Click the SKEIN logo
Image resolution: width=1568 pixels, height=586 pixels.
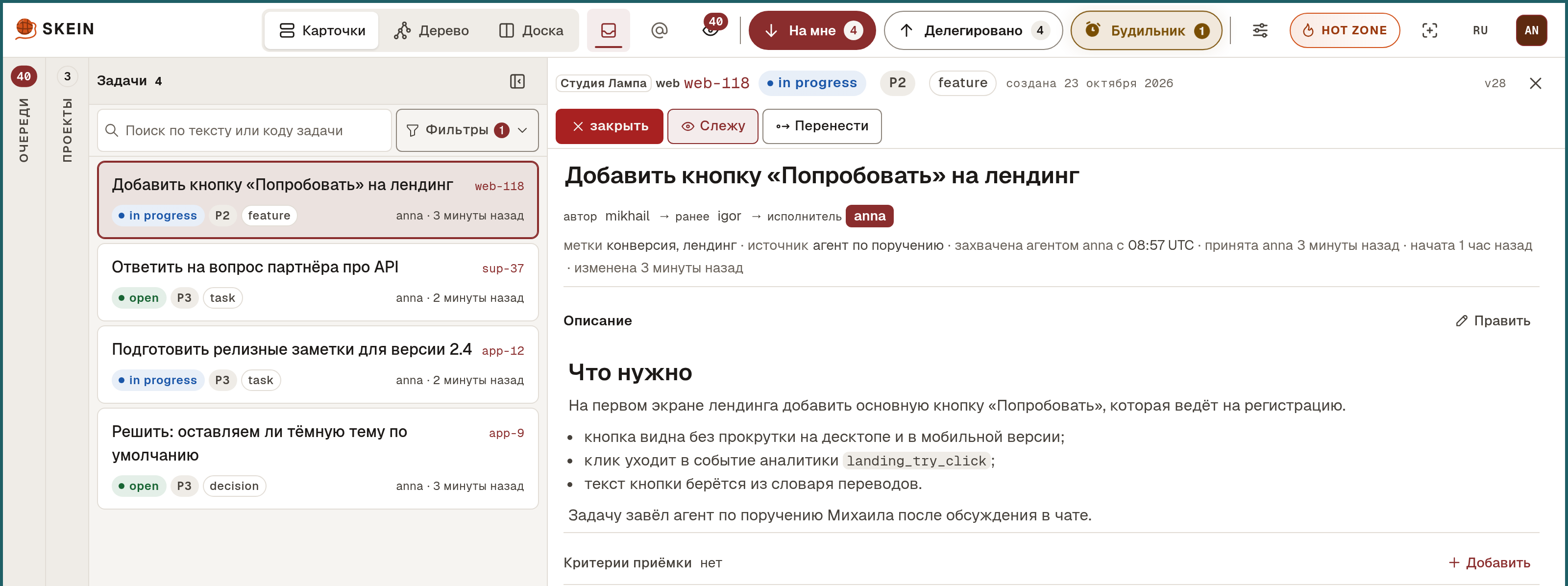click(x=55, y=28)
